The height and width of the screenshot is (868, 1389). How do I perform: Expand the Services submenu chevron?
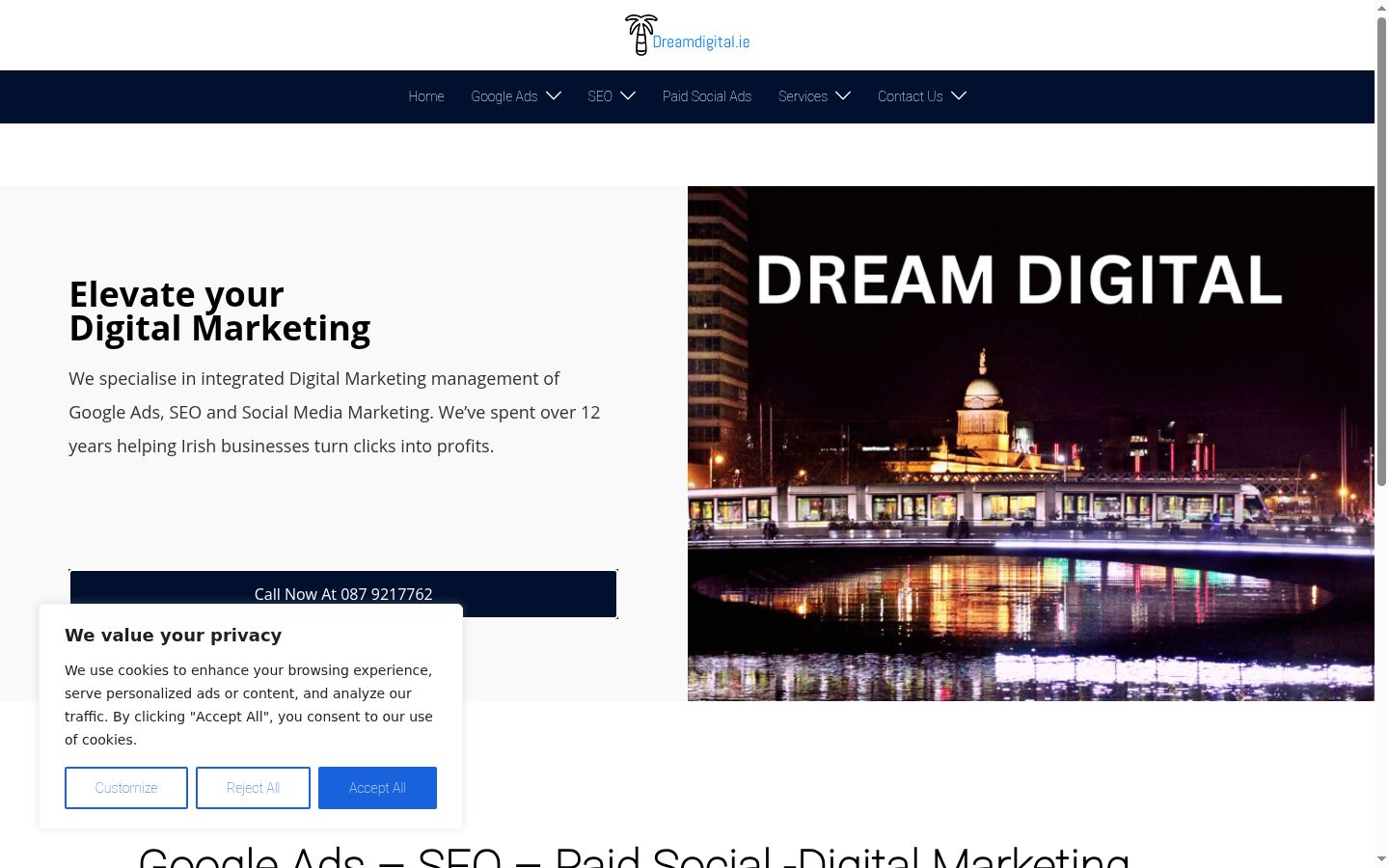pos(843,95)
